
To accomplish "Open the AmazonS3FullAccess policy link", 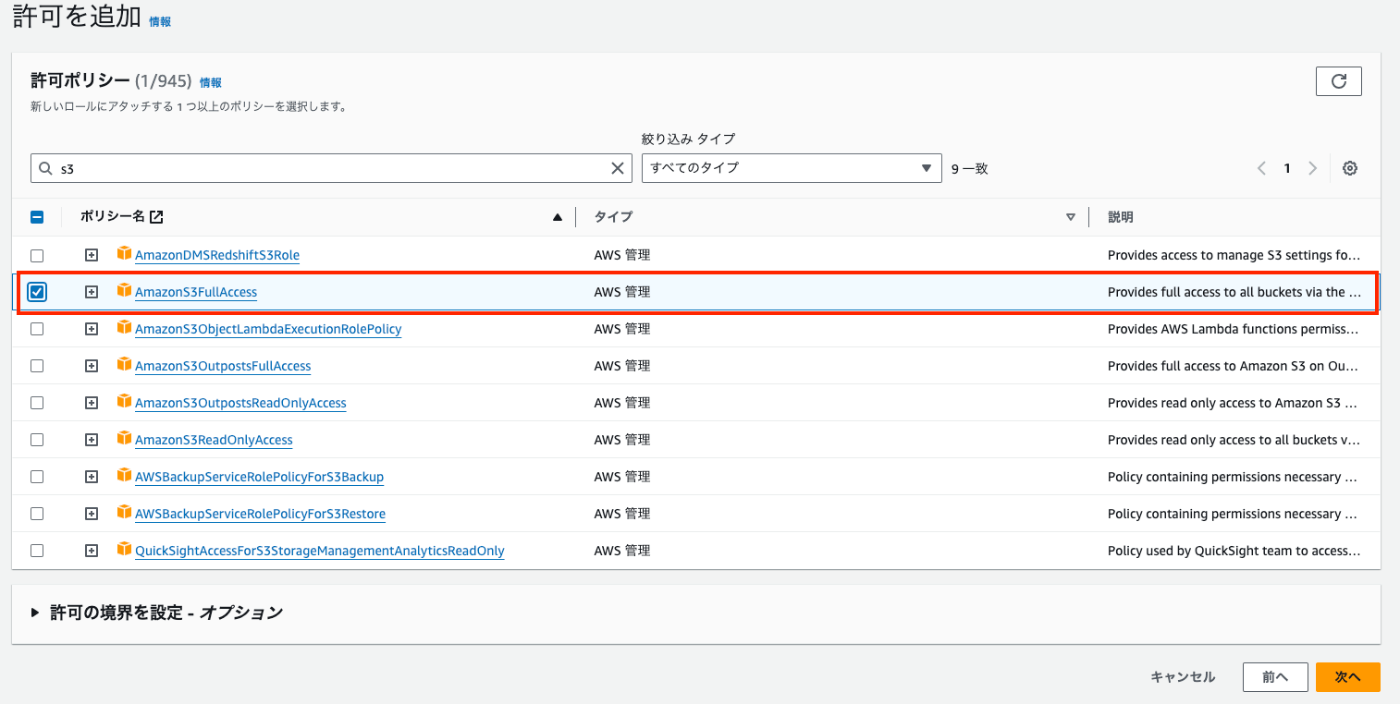I will pyautogui.click(x=196, y=292).
